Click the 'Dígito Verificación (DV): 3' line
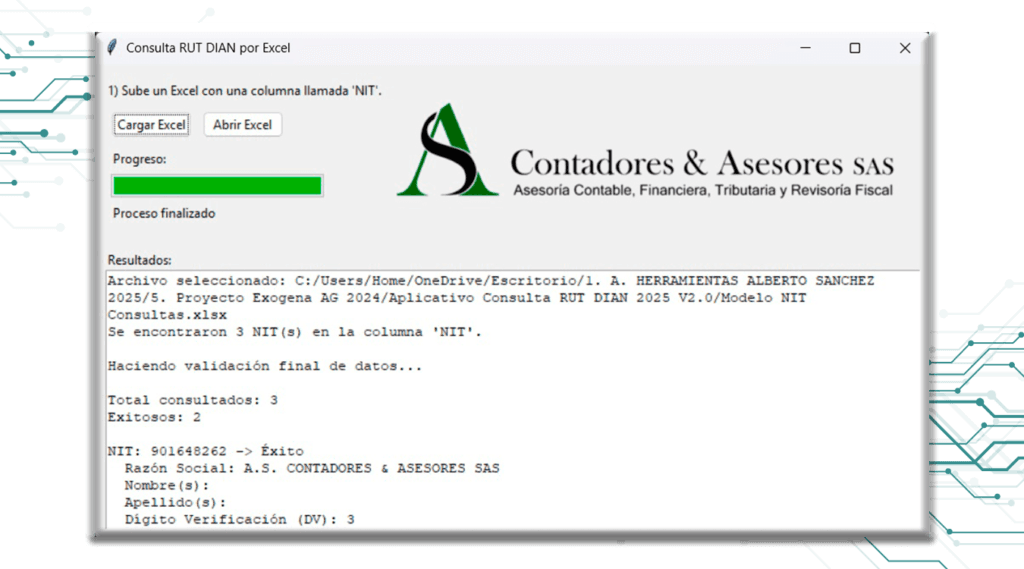 [239, 519]
